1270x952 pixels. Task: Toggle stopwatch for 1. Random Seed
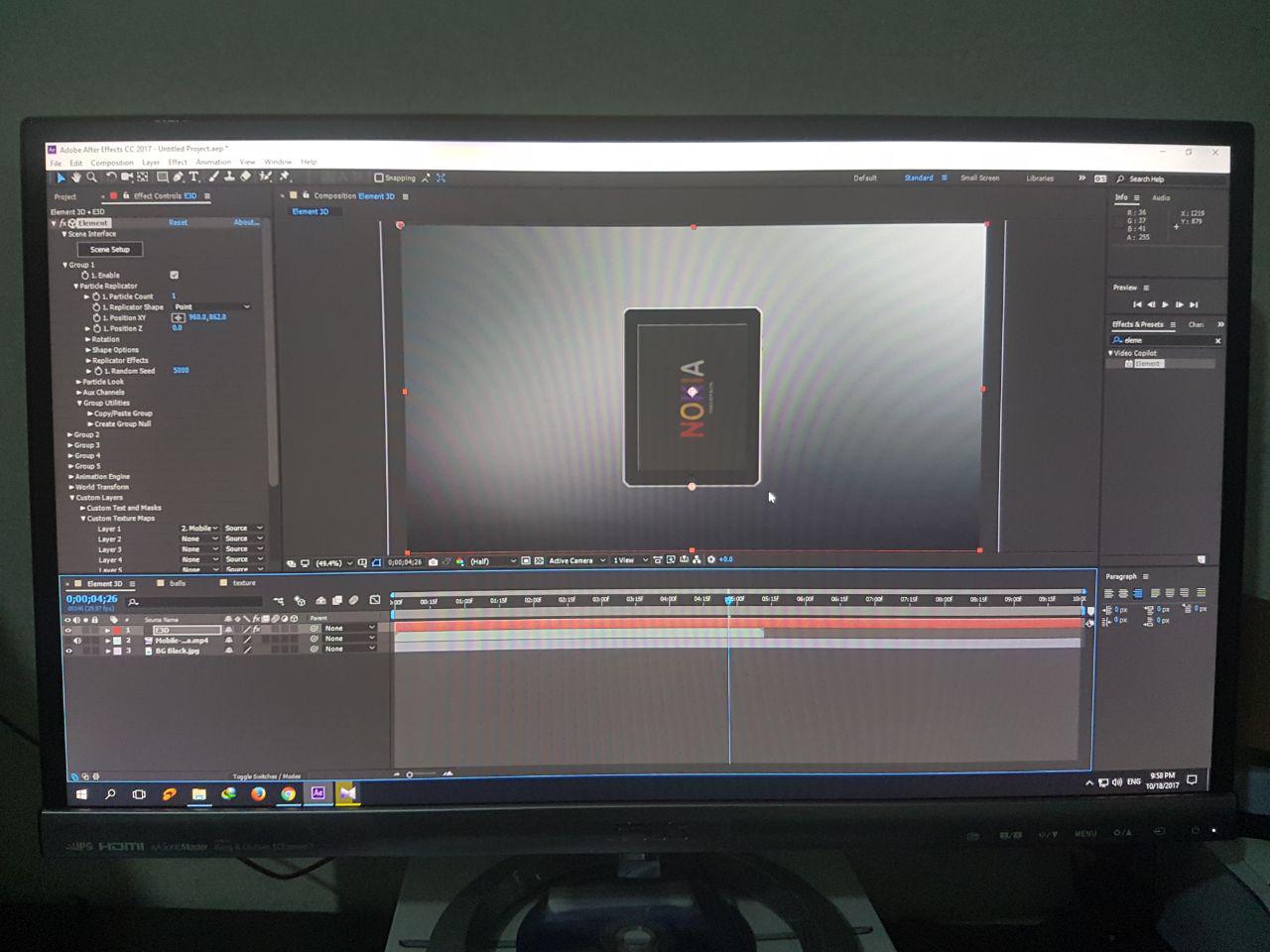point(98,371)
